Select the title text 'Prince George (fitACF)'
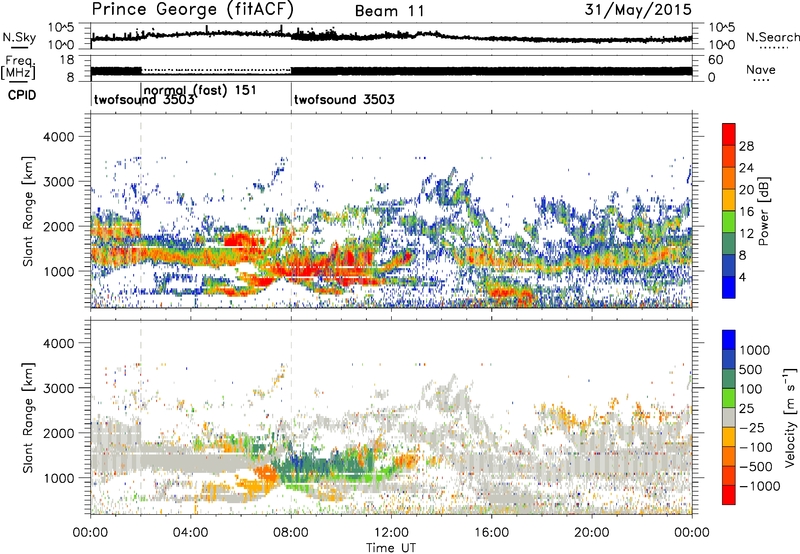This screenshot has height=554, width=800. pyautogui.click(x=193, y=10)
